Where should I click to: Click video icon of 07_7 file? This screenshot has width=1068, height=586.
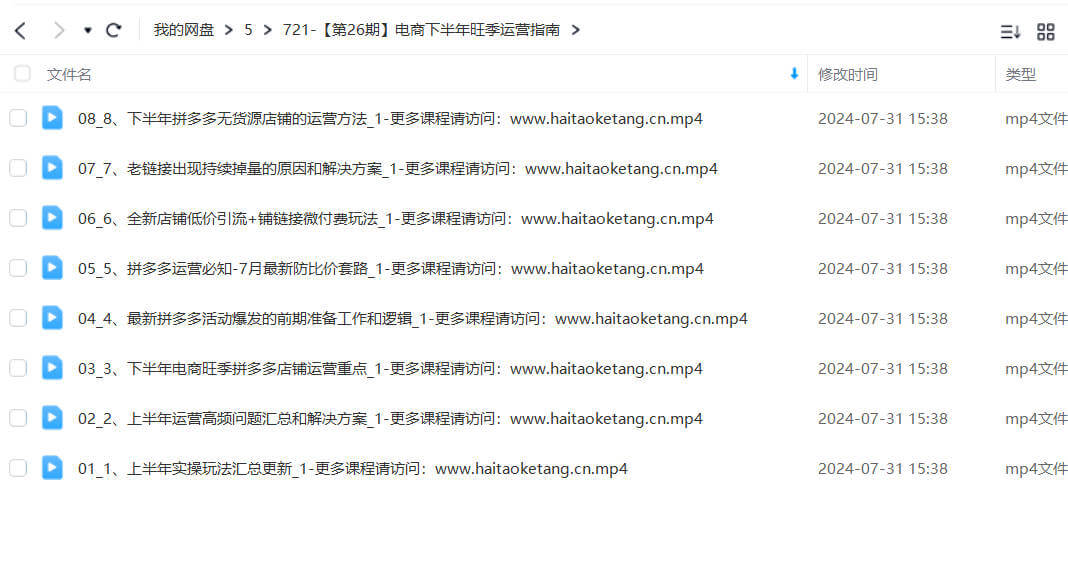pos(52,168)
